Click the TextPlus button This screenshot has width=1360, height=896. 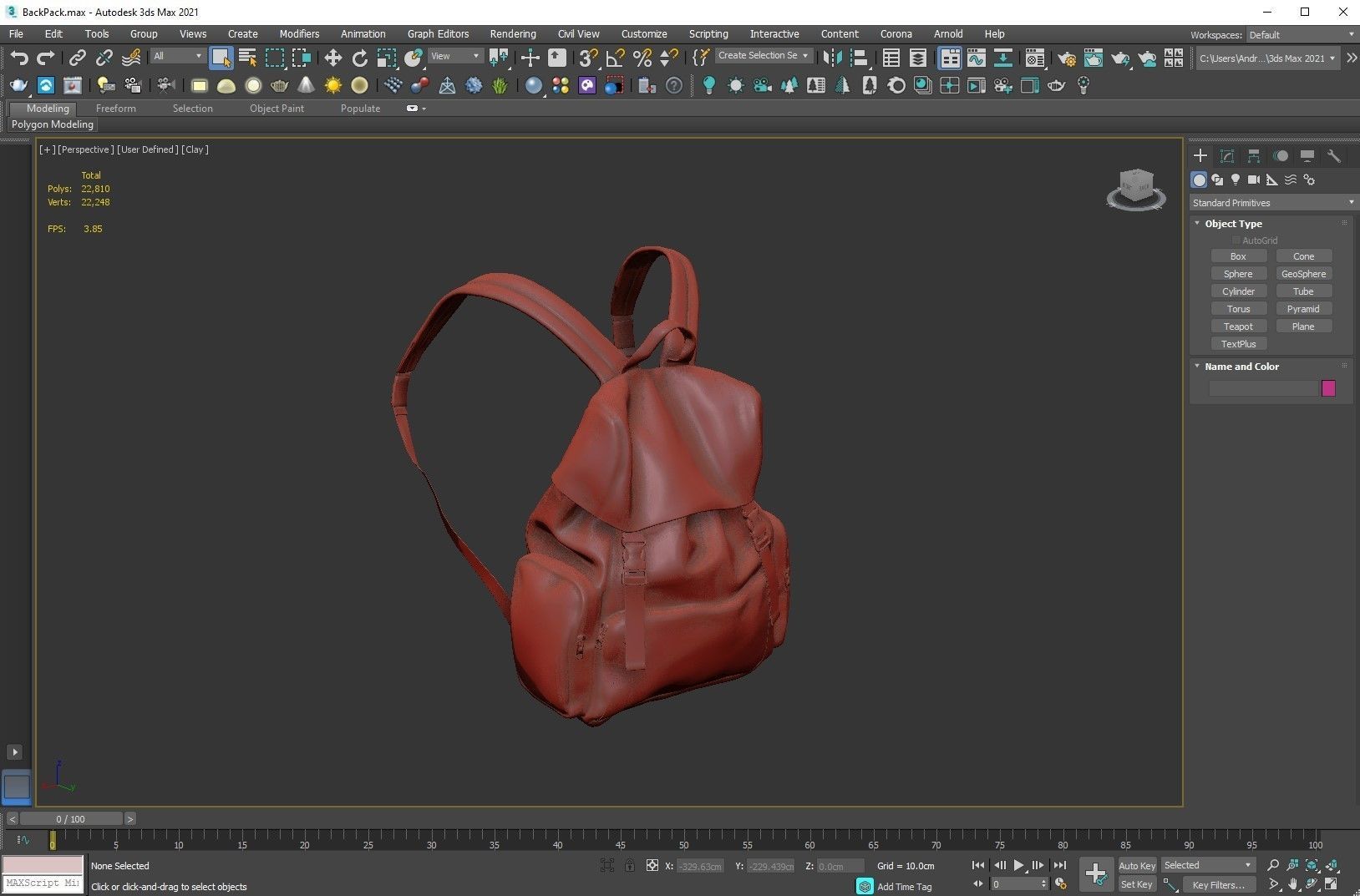point(1238,344)
